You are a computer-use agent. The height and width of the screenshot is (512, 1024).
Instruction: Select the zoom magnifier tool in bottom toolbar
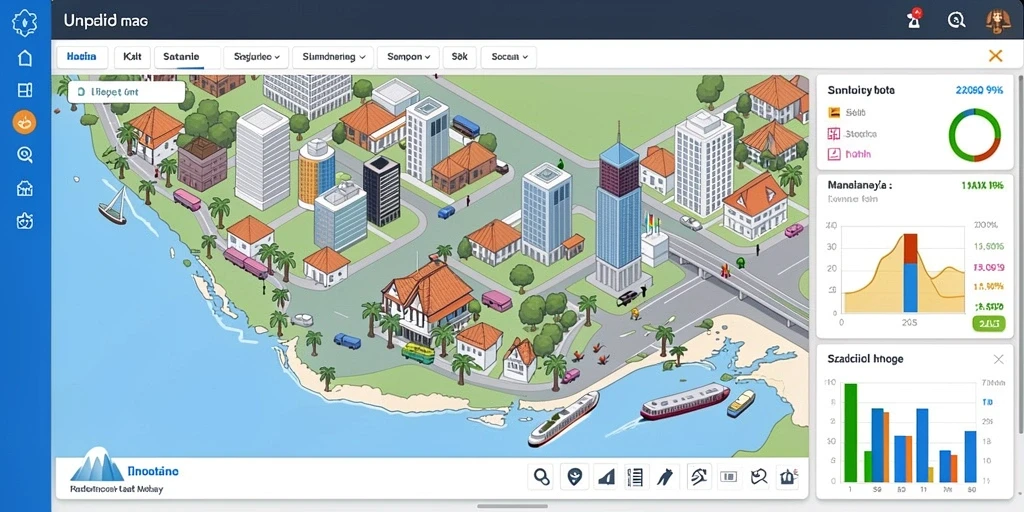[541, 477]
